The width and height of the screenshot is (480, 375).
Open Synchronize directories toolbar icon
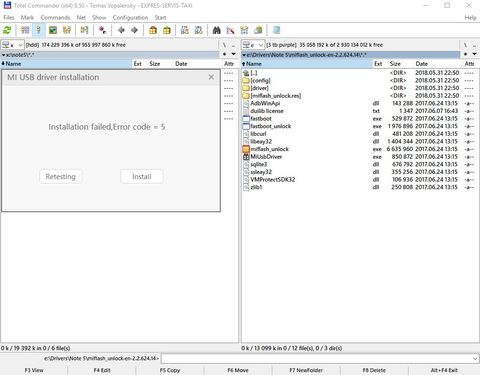(x=244, y=30)
